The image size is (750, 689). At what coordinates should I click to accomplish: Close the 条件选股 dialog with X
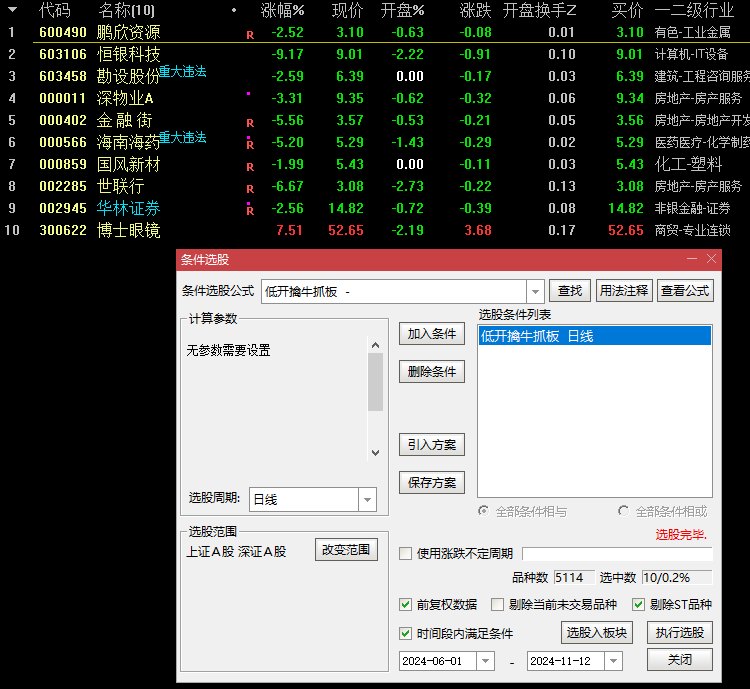711,259
